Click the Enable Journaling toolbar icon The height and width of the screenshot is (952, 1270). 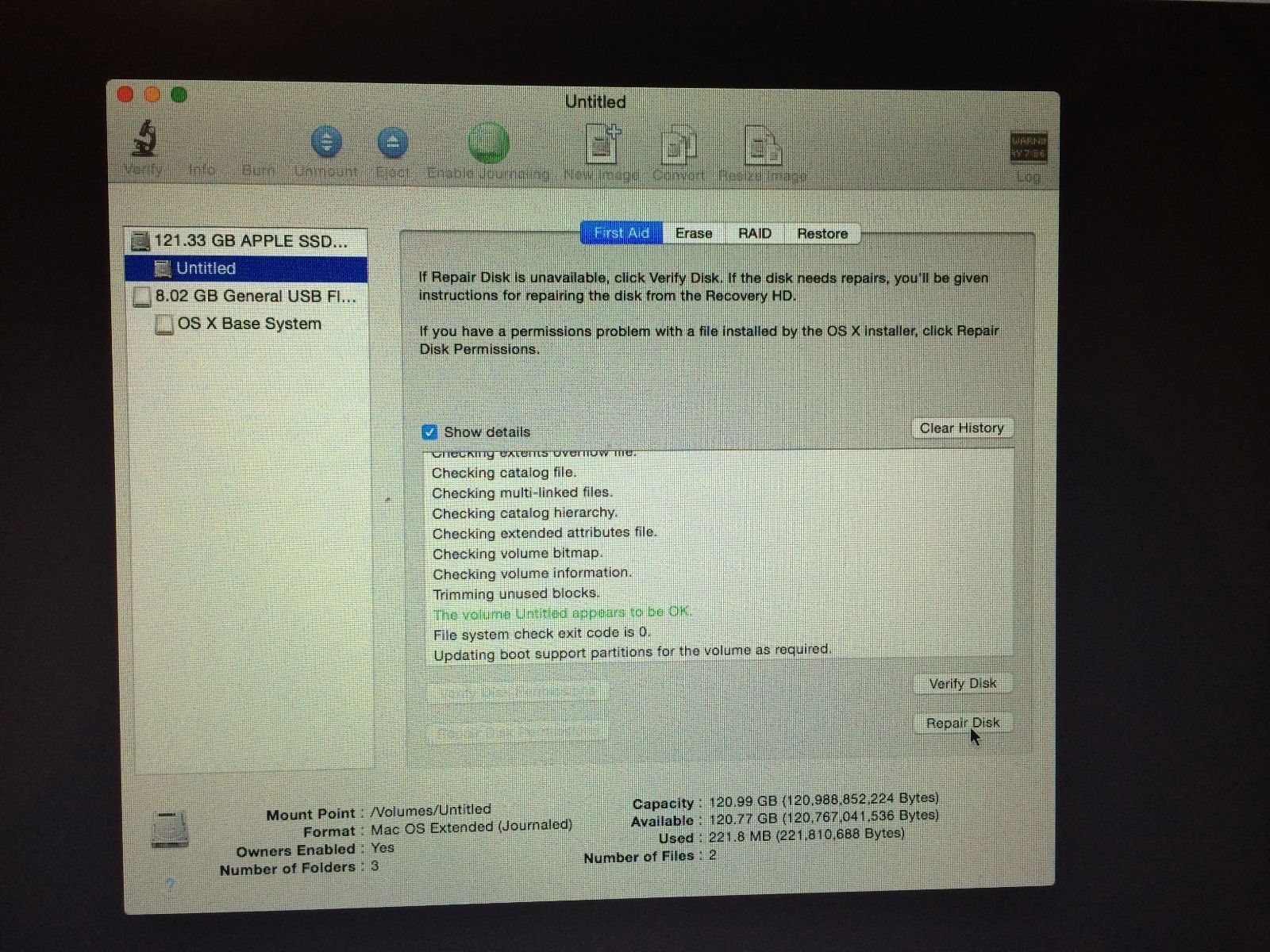pos(488,143)
